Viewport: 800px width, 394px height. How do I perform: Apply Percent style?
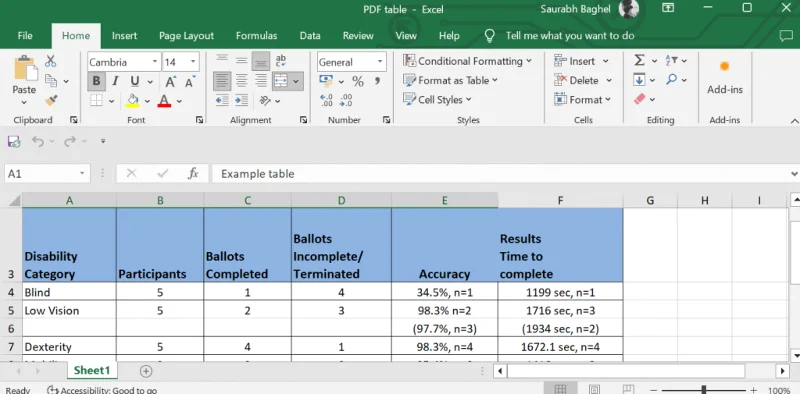[358, 81]
